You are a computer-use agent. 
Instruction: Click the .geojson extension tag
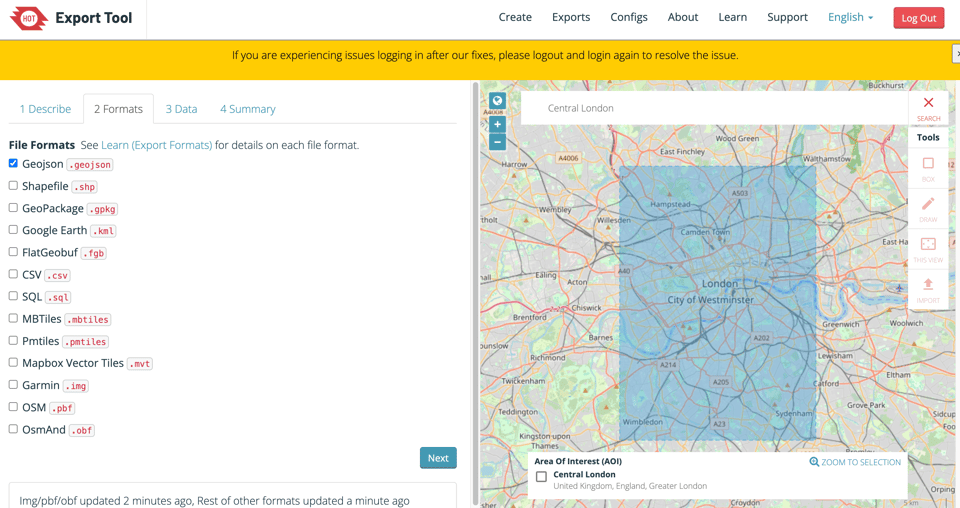click(89, 165)
